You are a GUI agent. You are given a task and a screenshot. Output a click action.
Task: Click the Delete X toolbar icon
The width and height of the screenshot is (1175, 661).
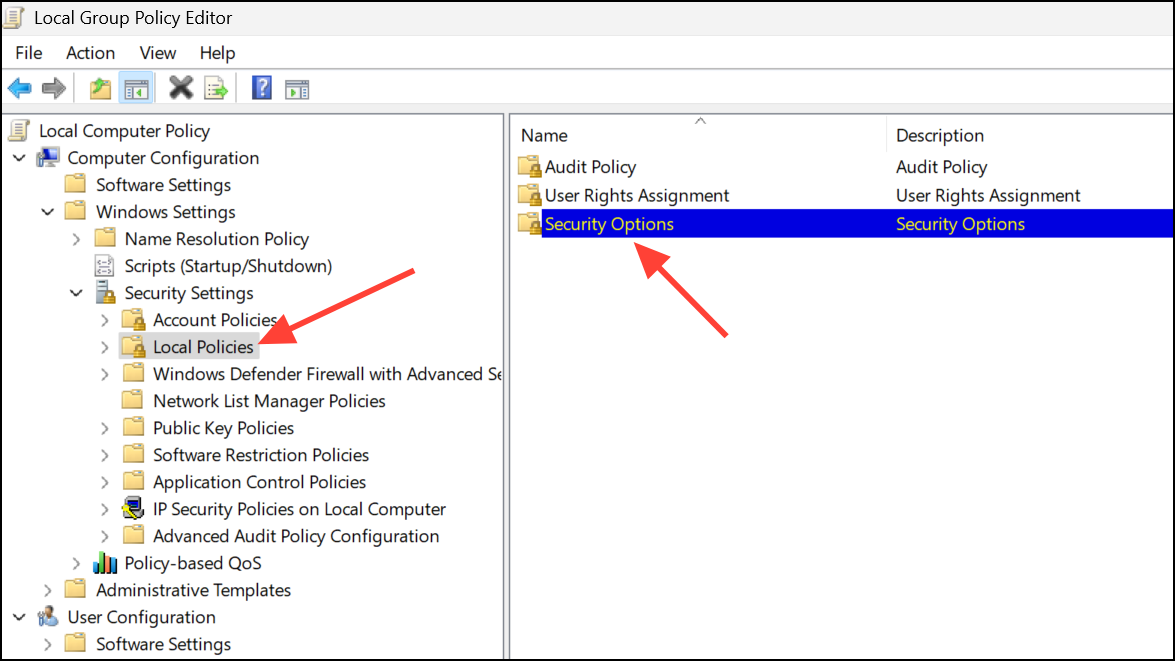pyautogui.click(x=181, y=88)
